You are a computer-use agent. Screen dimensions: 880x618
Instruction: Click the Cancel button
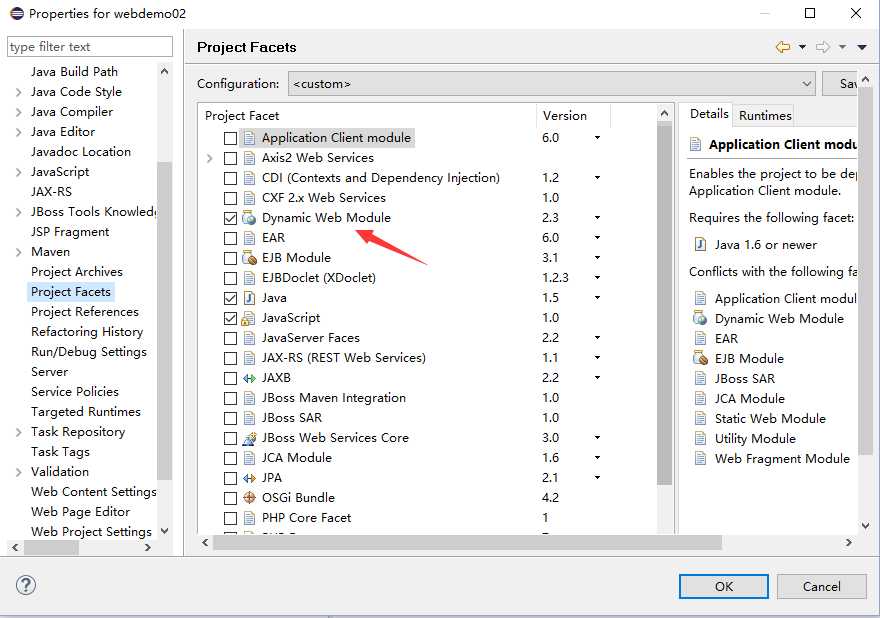821,587
